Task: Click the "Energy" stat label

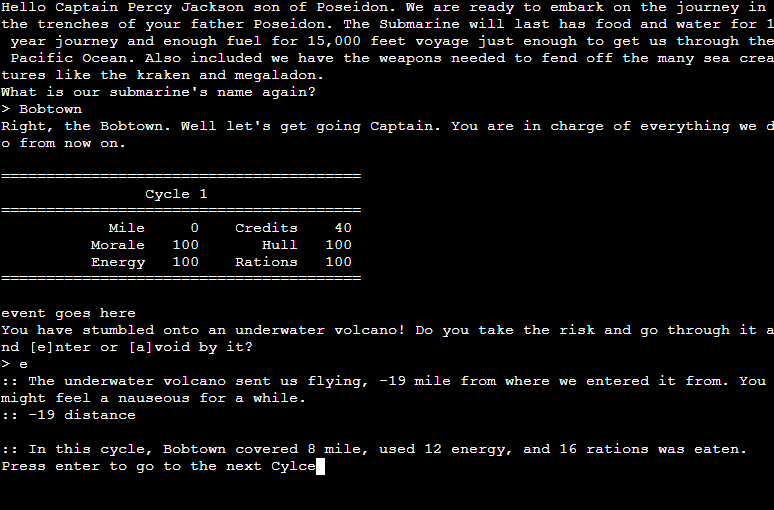Action: [117, 262]
